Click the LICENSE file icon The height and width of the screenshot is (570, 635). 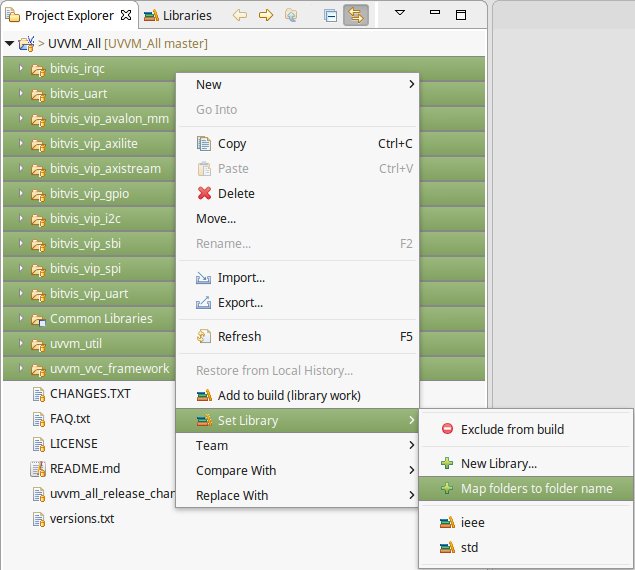pos(38,444)
